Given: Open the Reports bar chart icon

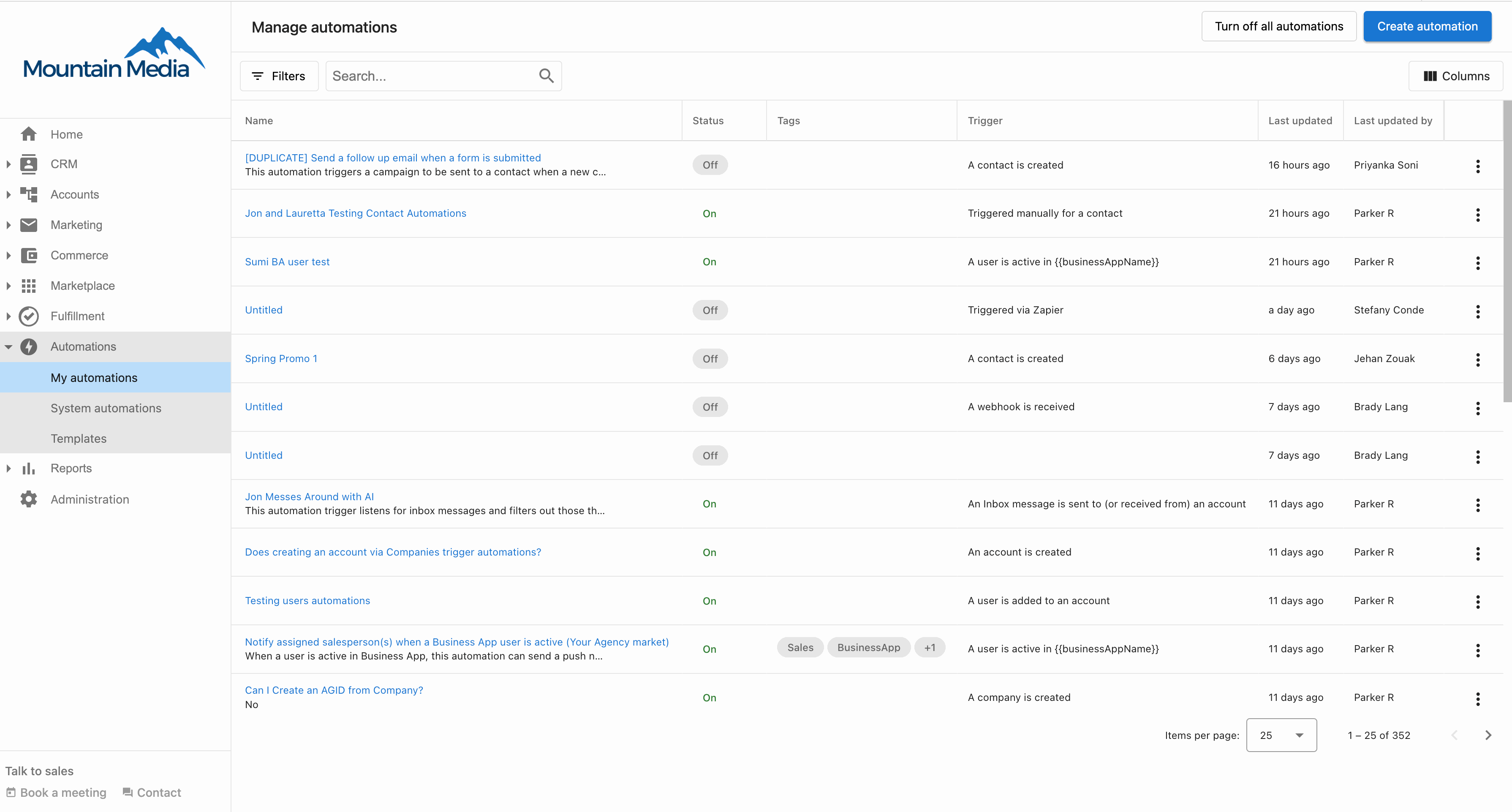Looking at the screenshot, I should [28, 469].
